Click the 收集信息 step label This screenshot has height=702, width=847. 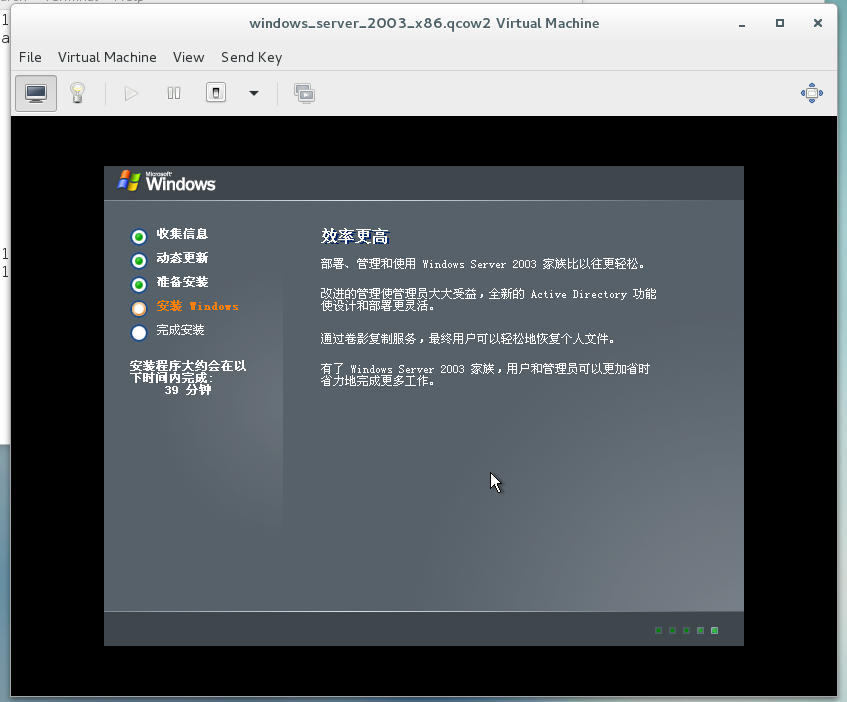(x=182, y=234)
